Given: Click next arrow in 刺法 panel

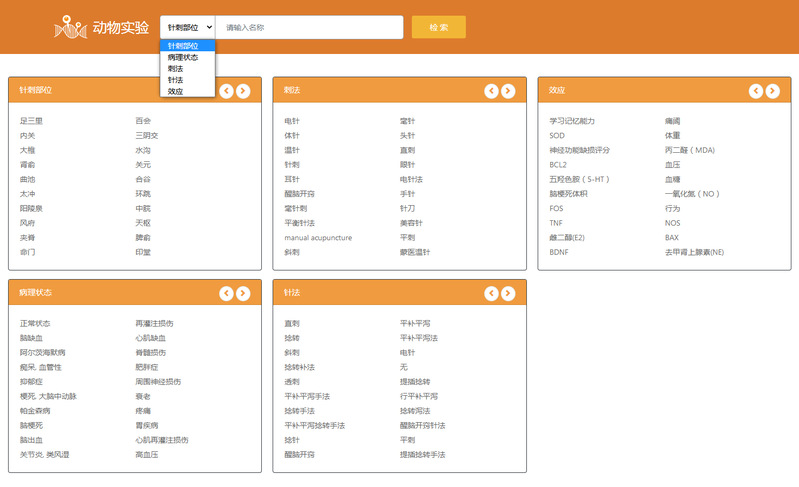Looking at the screenshot, I should (508, 91).
